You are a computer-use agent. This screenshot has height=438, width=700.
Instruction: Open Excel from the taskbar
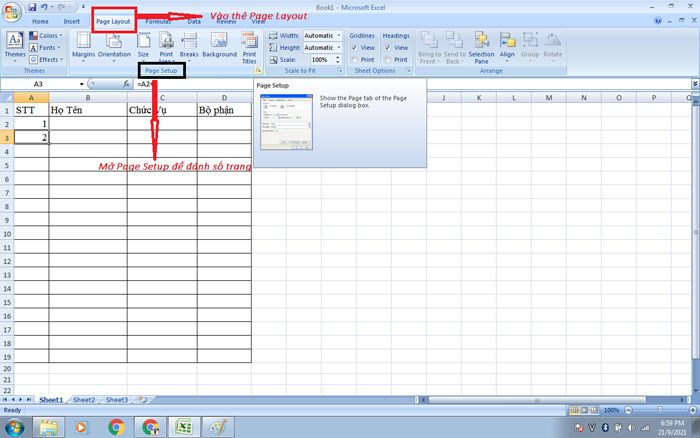[x=184, y=427]
